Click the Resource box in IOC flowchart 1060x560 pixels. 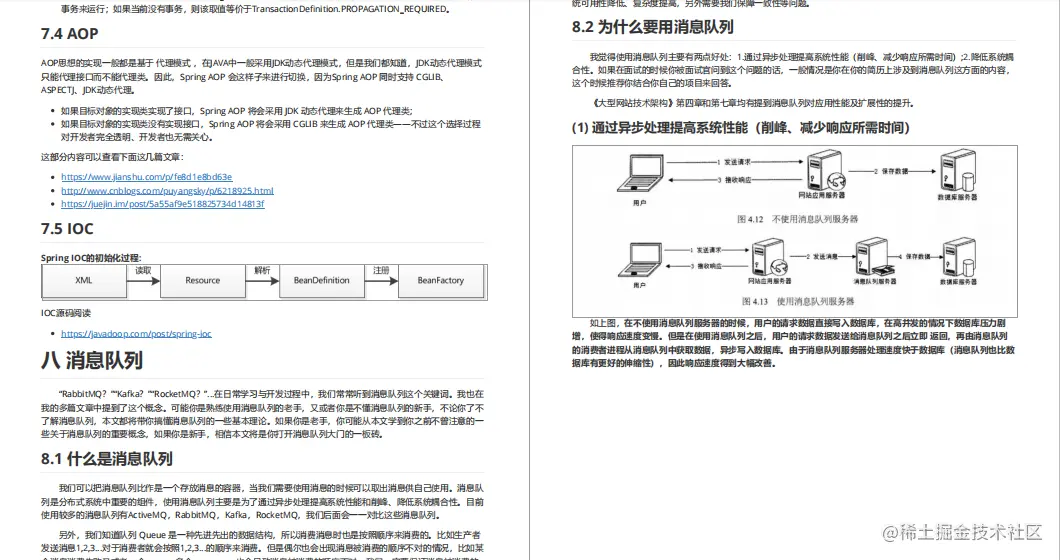pos(202,281)
